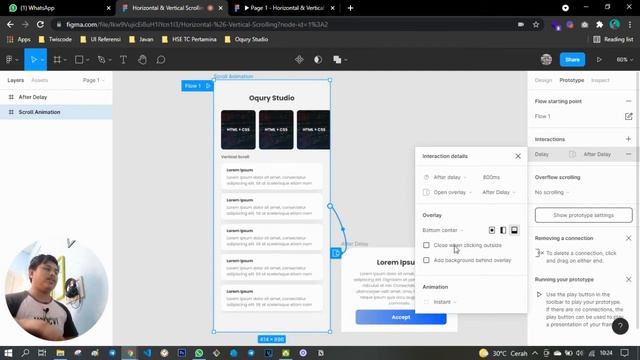Image resolution: width=640 pixels, height=360 pixels.
Task: Click the Delay interaction row
Action: (x=583, y=154)
